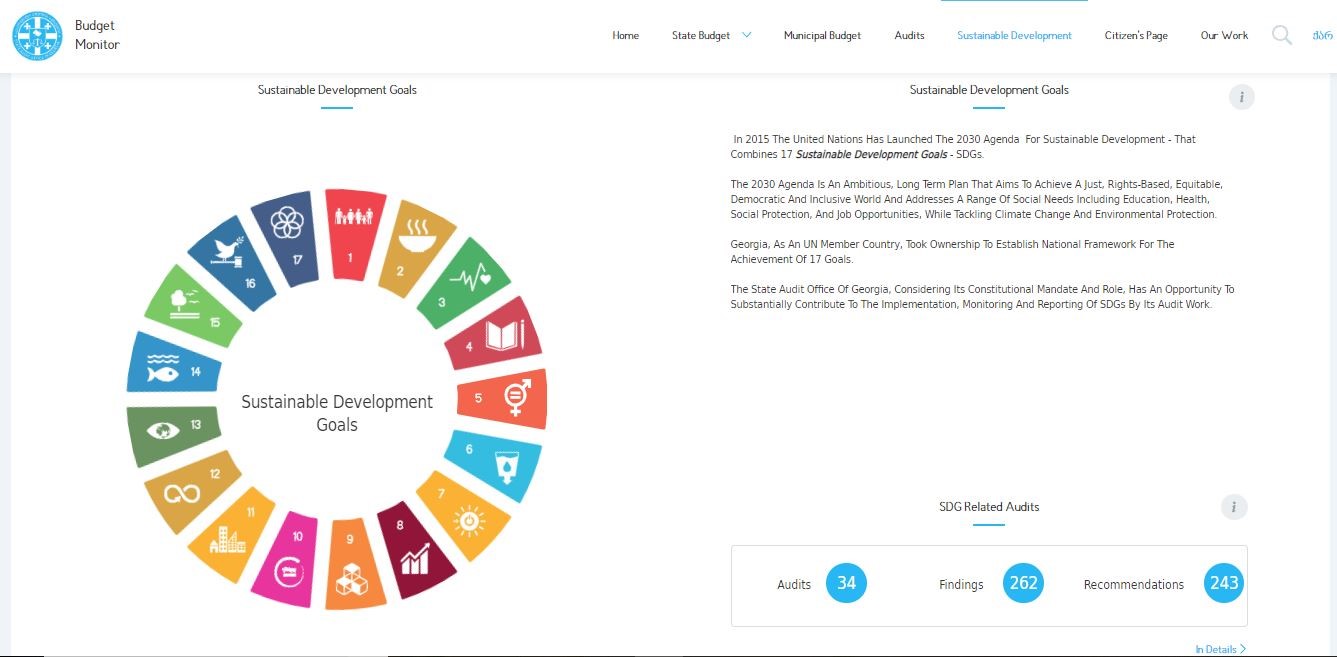Click the paragraph starting "In 2015 The United Nations"

click(964, 147)
